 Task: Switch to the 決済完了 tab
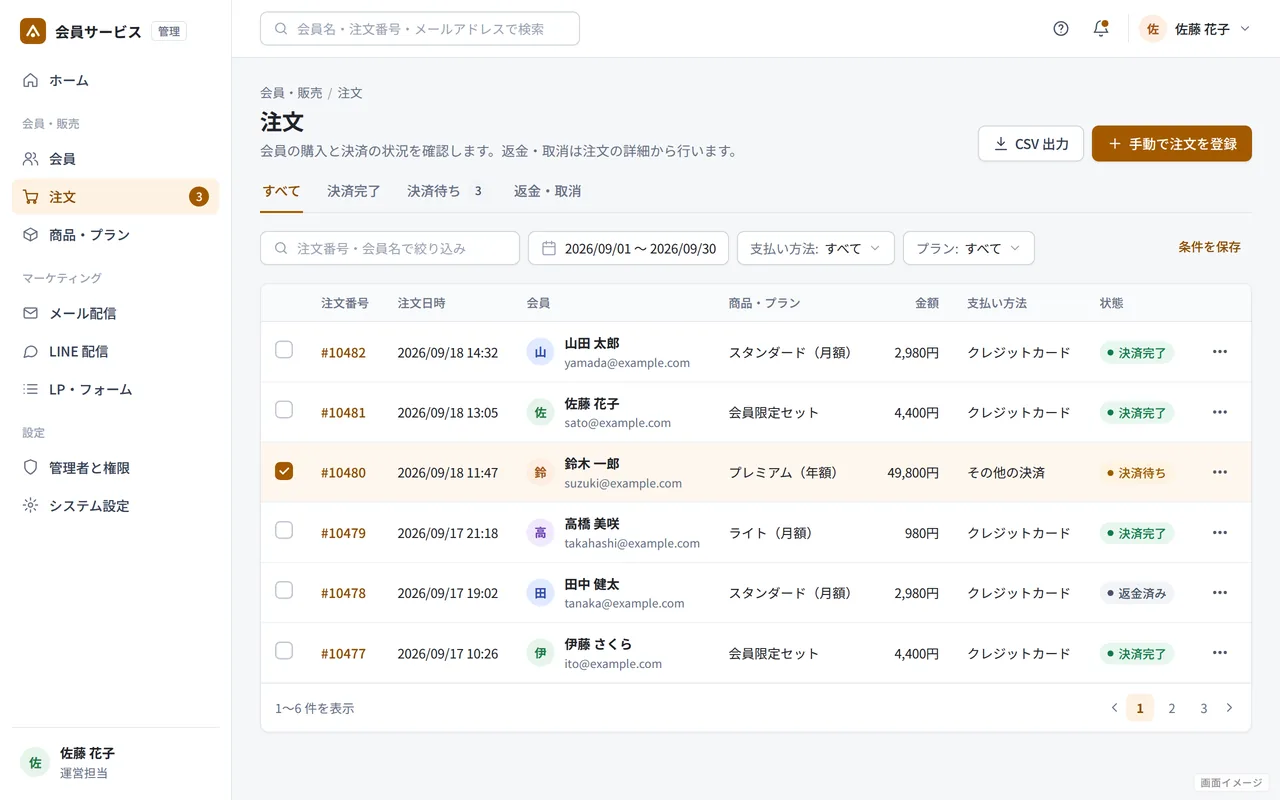click(354, 191)
